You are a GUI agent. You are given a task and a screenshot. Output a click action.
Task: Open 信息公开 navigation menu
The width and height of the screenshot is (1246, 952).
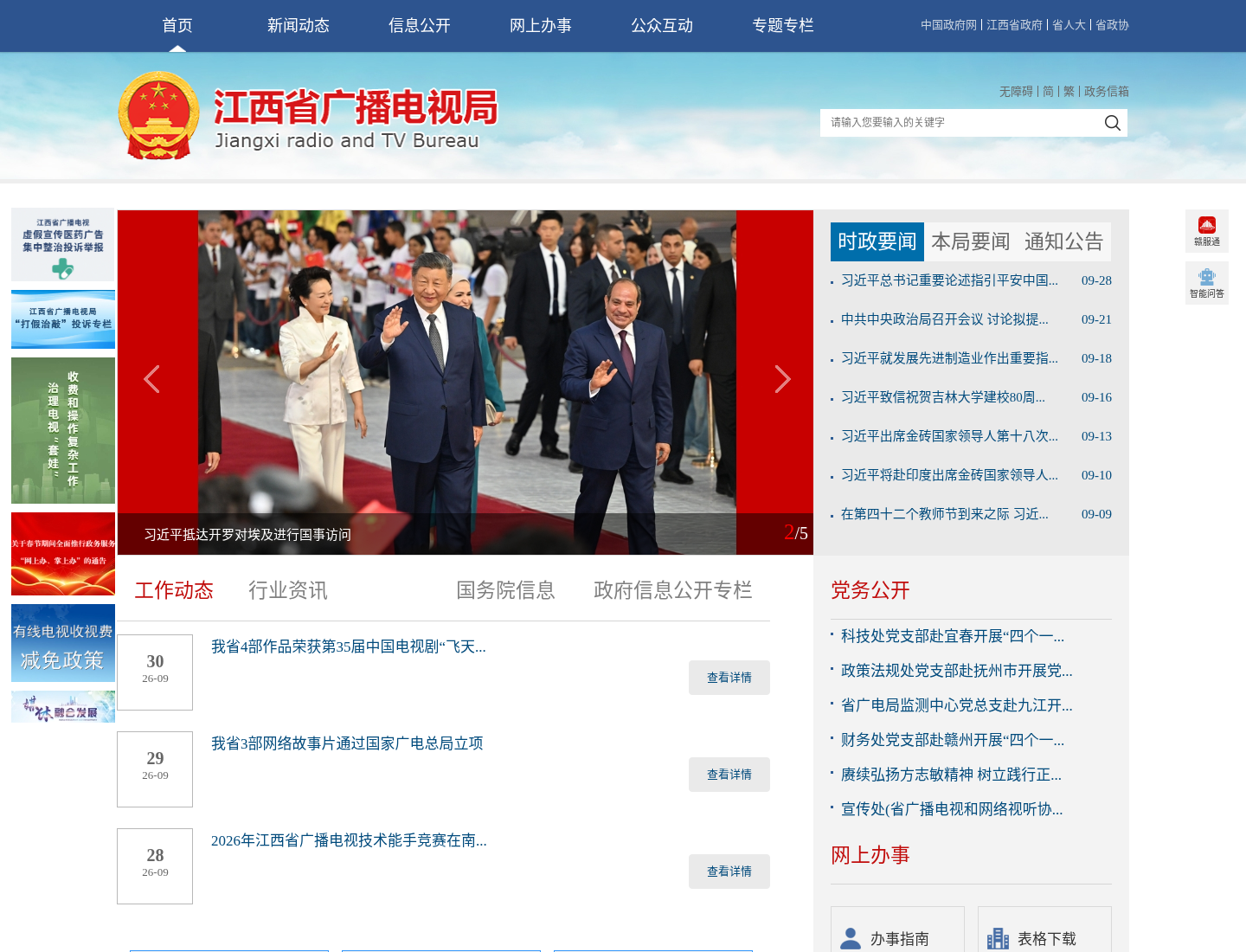click(420, 26)
